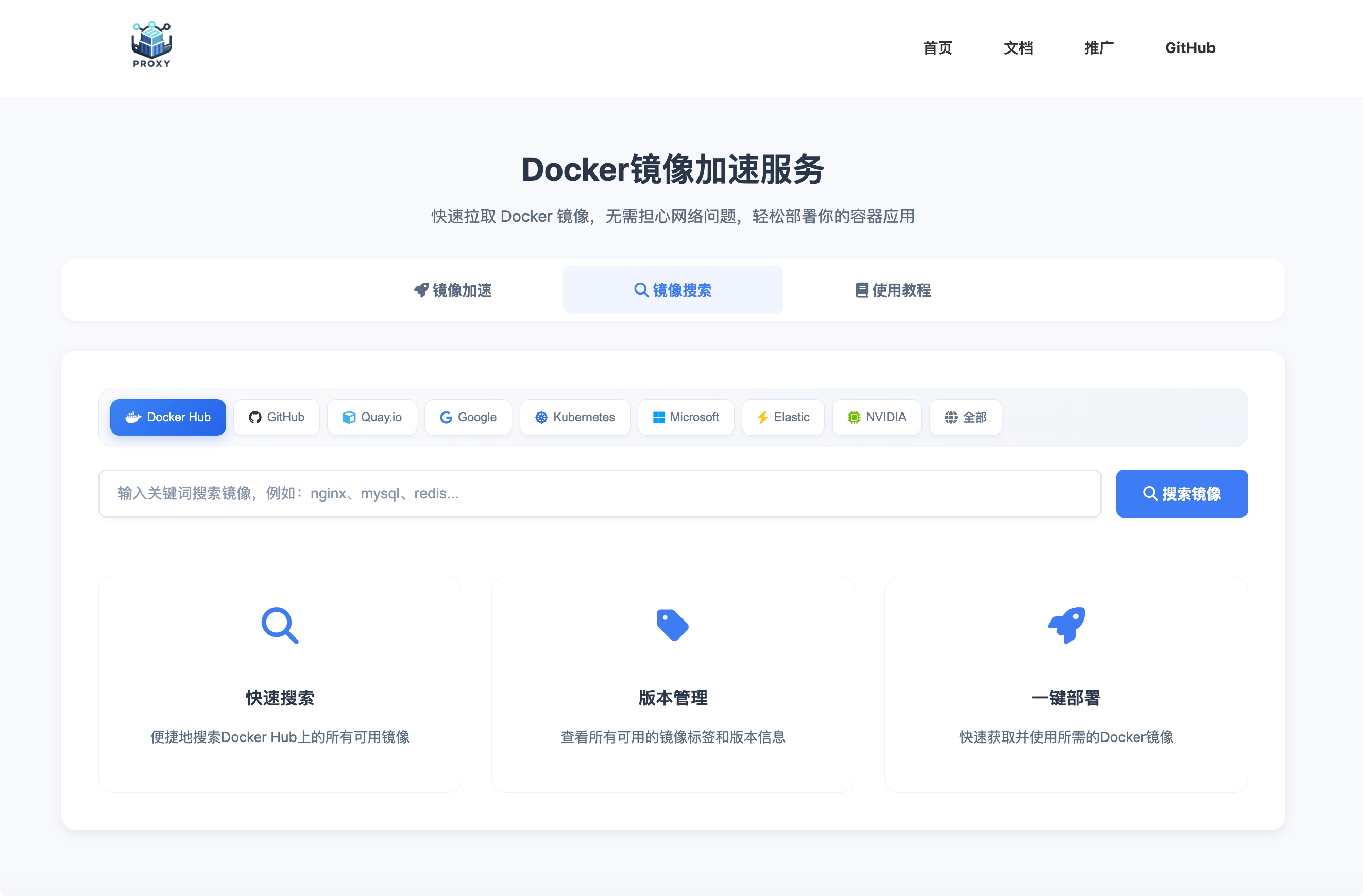Select the Docker Hub registry filter
Image resolution: width=1363 pixels, height=896 pixels.
[168, 417]
